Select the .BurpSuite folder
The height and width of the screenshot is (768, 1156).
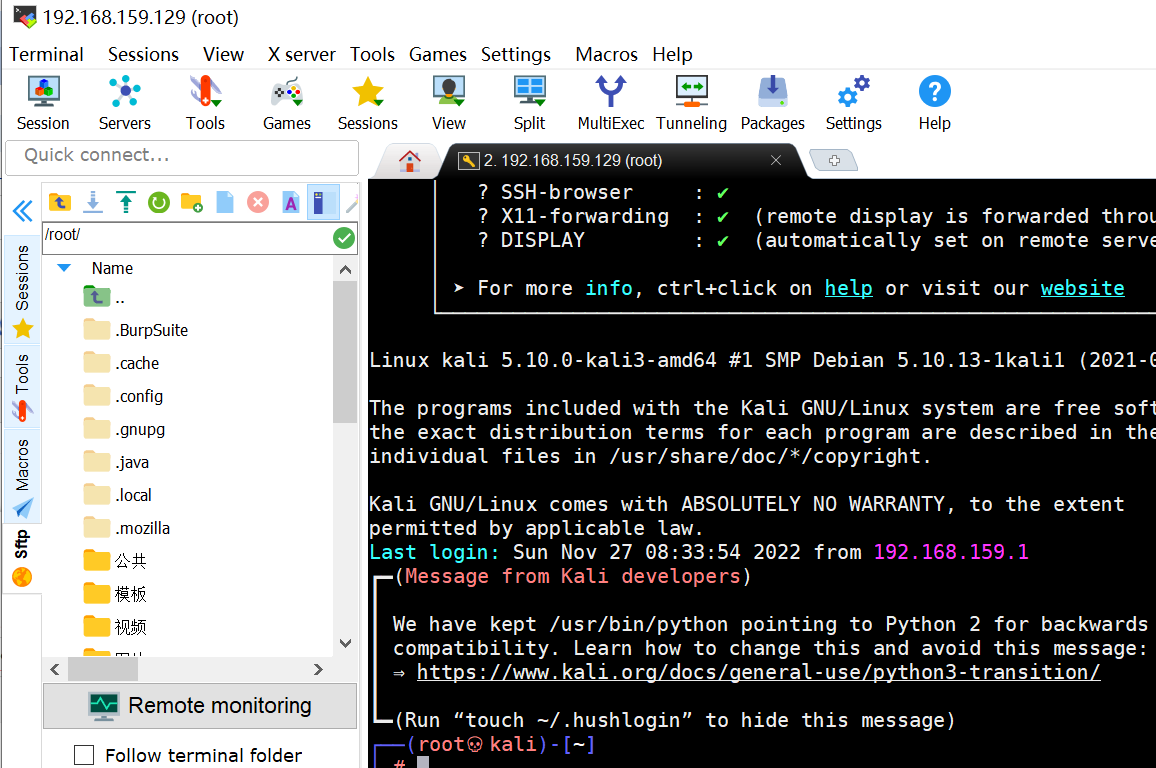tap(136, 330)
